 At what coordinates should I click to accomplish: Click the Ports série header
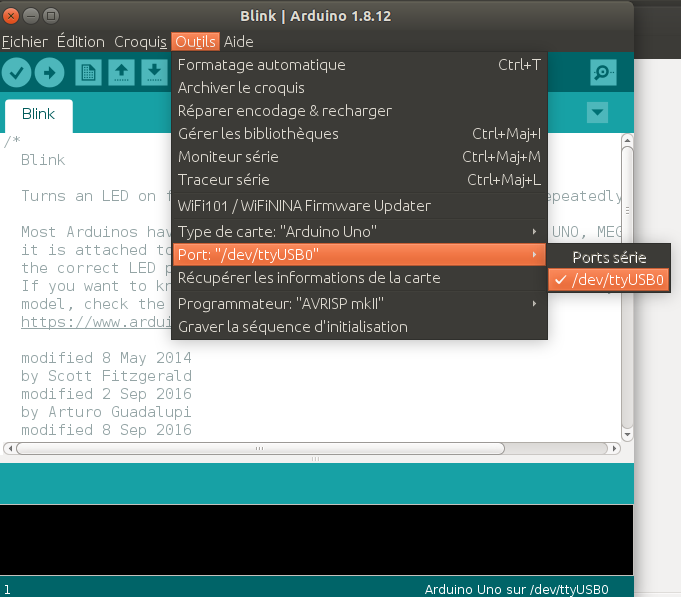[609, 257]
